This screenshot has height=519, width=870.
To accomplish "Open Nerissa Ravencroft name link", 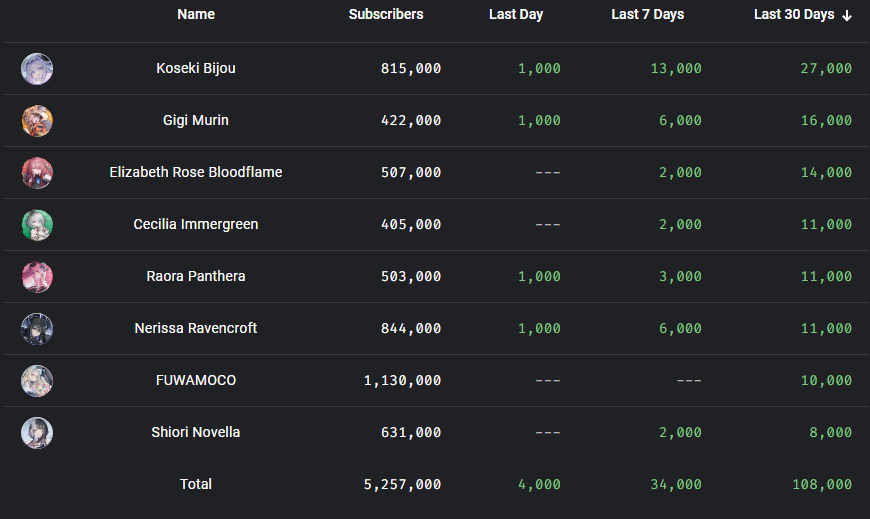I will point(196,328).
